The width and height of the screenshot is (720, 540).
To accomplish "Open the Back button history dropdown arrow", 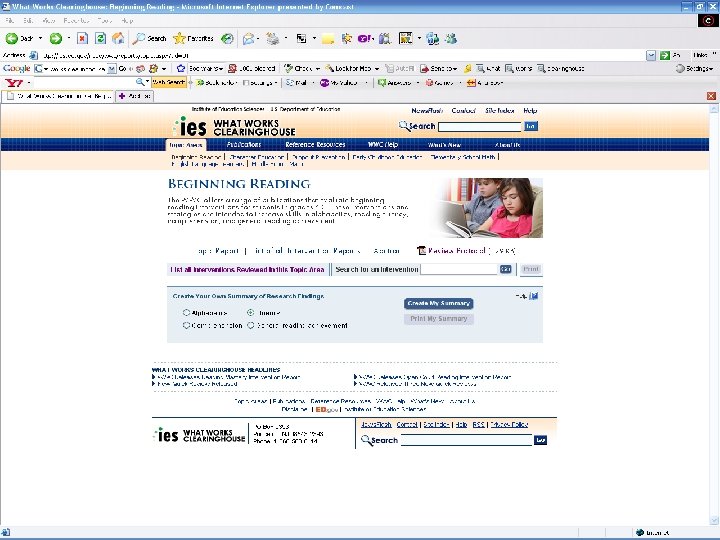I will [x=40, y=39].
